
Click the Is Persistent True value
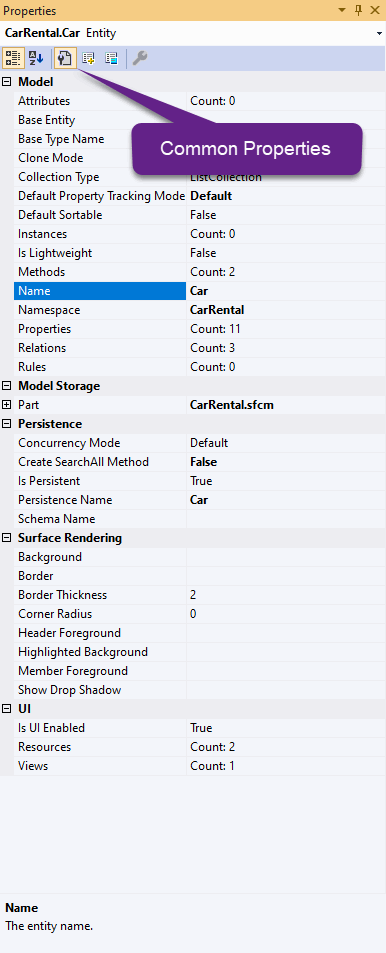point(286,481)
